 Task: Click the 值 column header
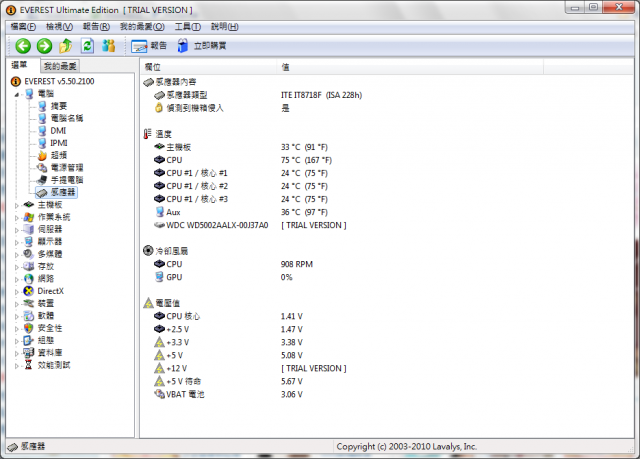410,67
